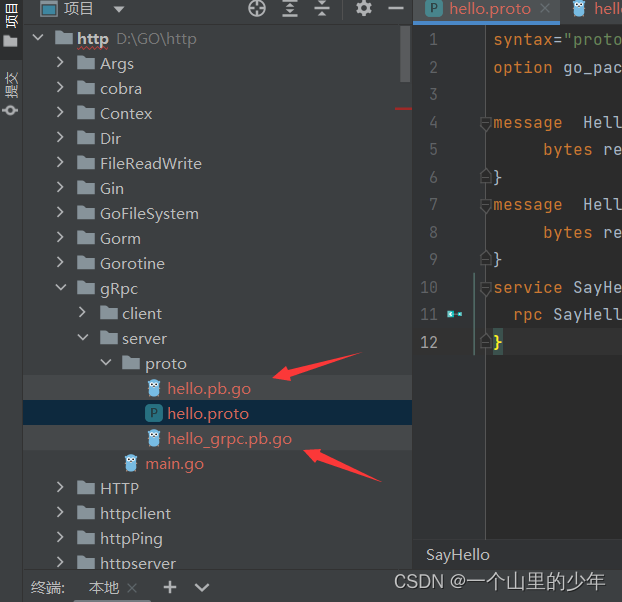
Task: Expand the Dir folder
Action: [x=60, y=137]
